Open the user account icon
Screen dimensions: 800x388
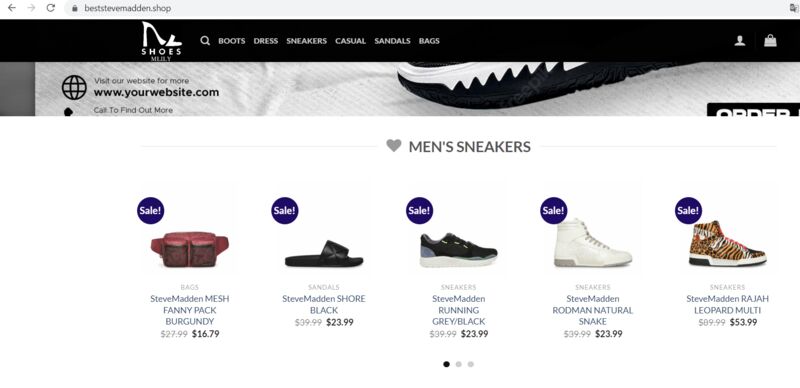(740, 41)
